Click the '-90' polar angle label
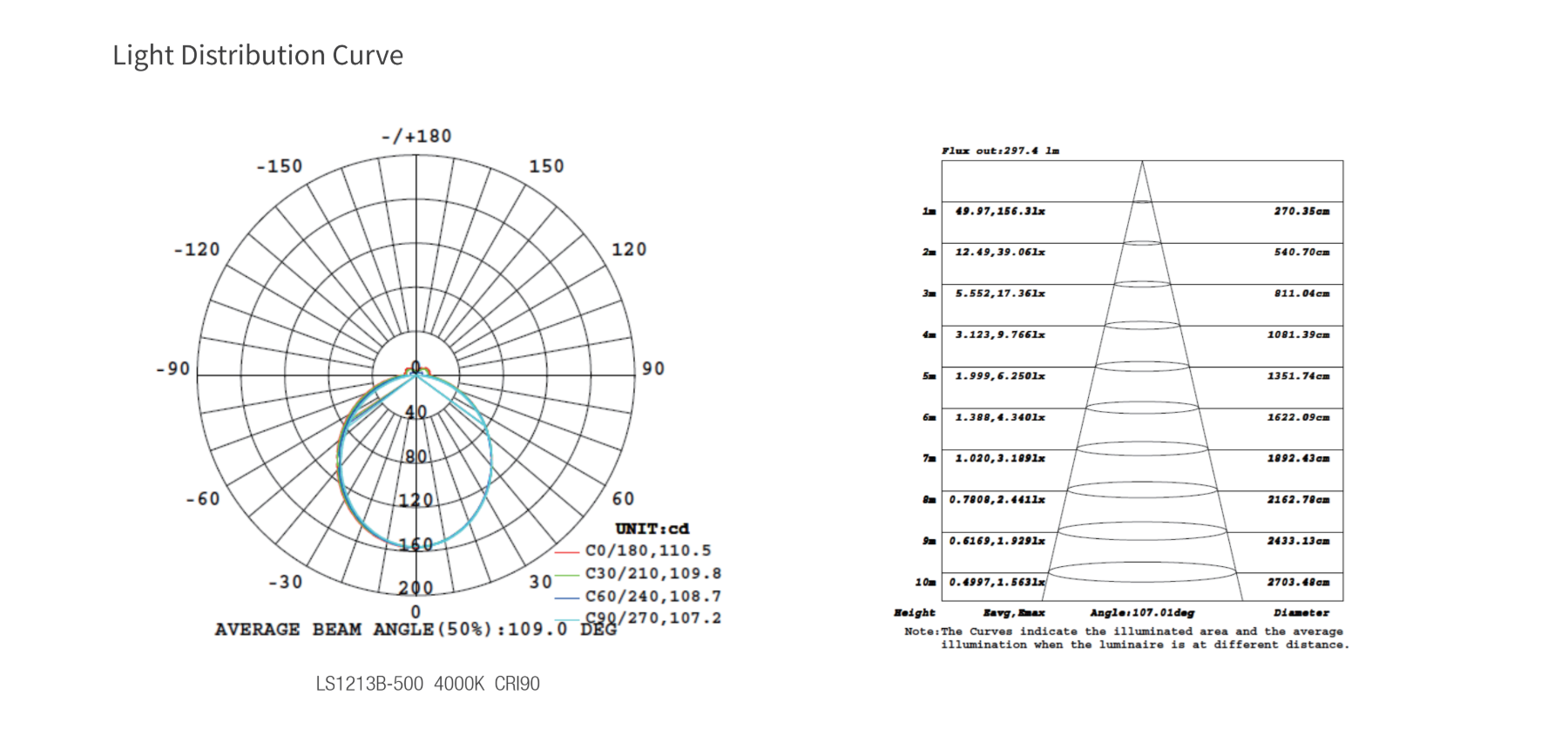The image size is (1568, 749). point(172,368)
